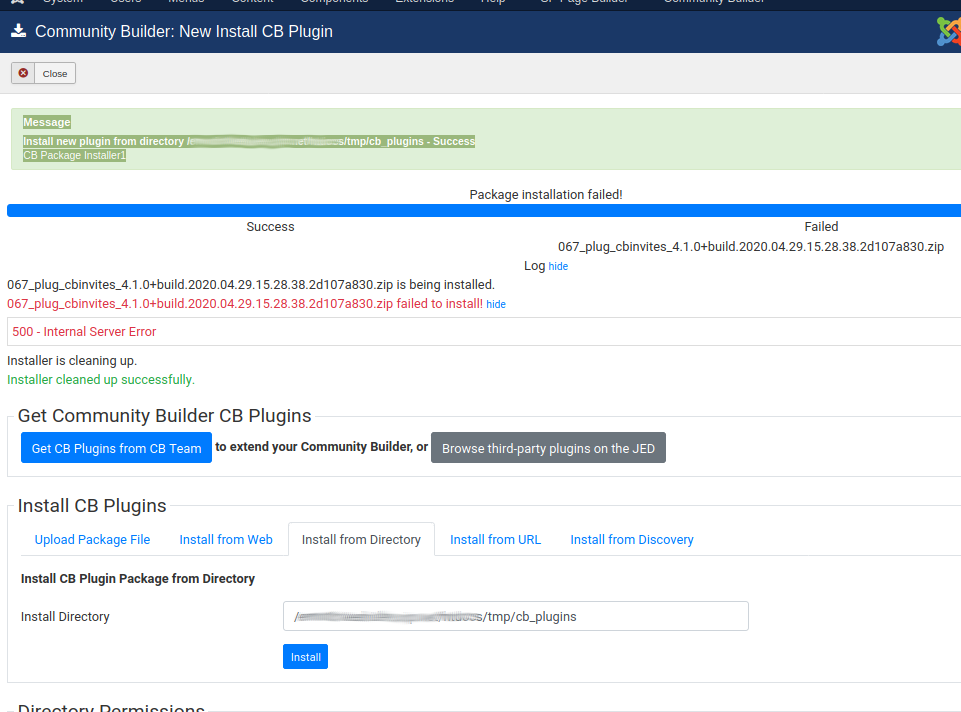Click the red X icon beside Close
This screenshot has width=961, height=712.
23,73
